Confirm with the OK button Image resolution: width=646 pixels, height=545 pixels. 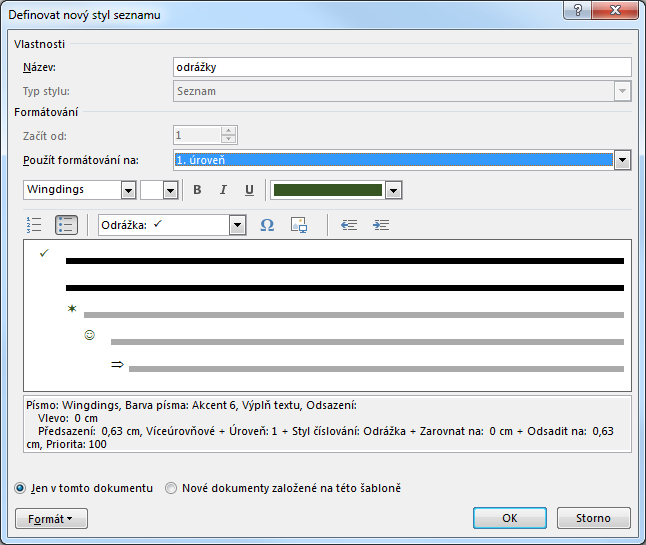click(510, 518)
